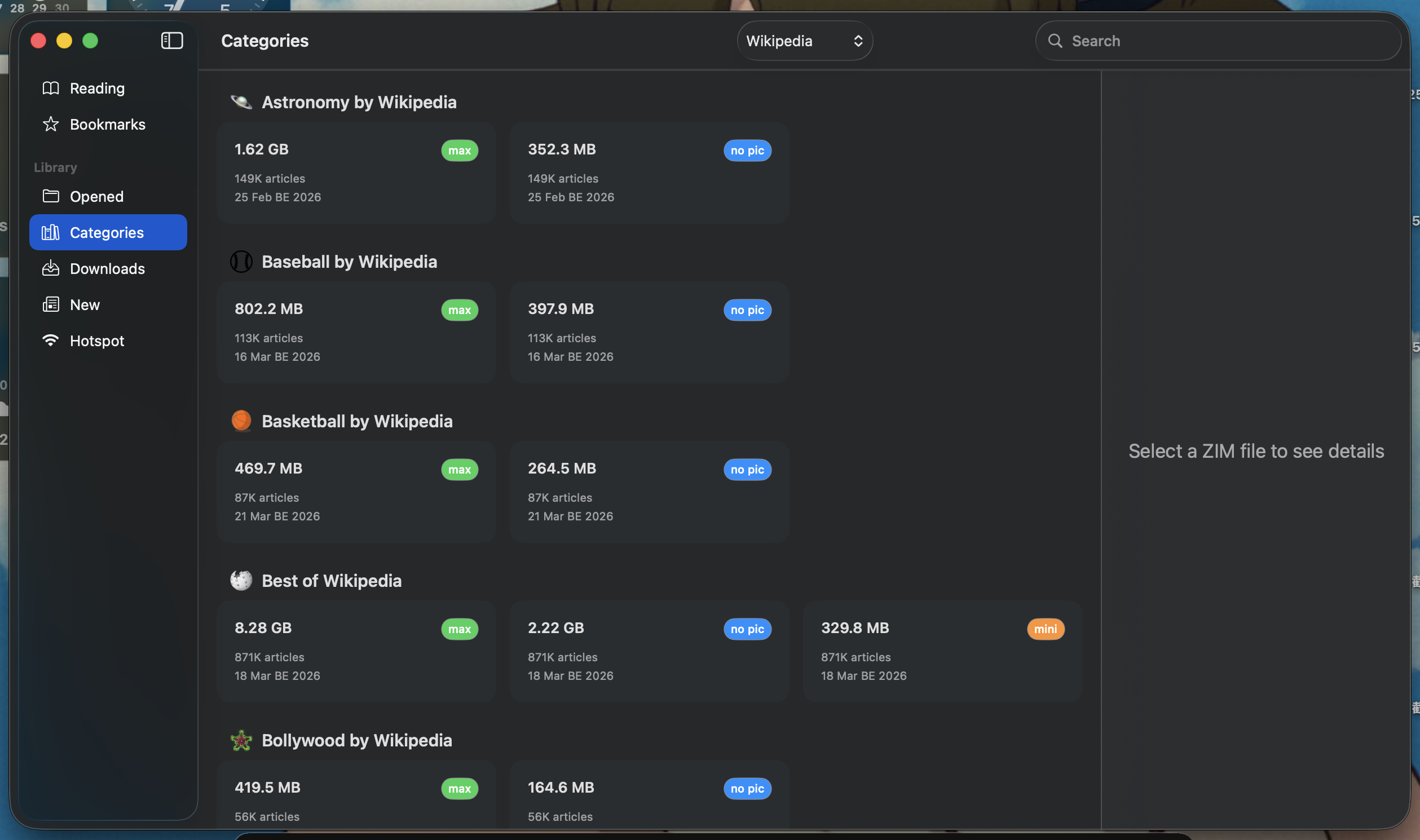Open the Wikipedia category dropdown

pyautogui.click(x=805, y=41)
